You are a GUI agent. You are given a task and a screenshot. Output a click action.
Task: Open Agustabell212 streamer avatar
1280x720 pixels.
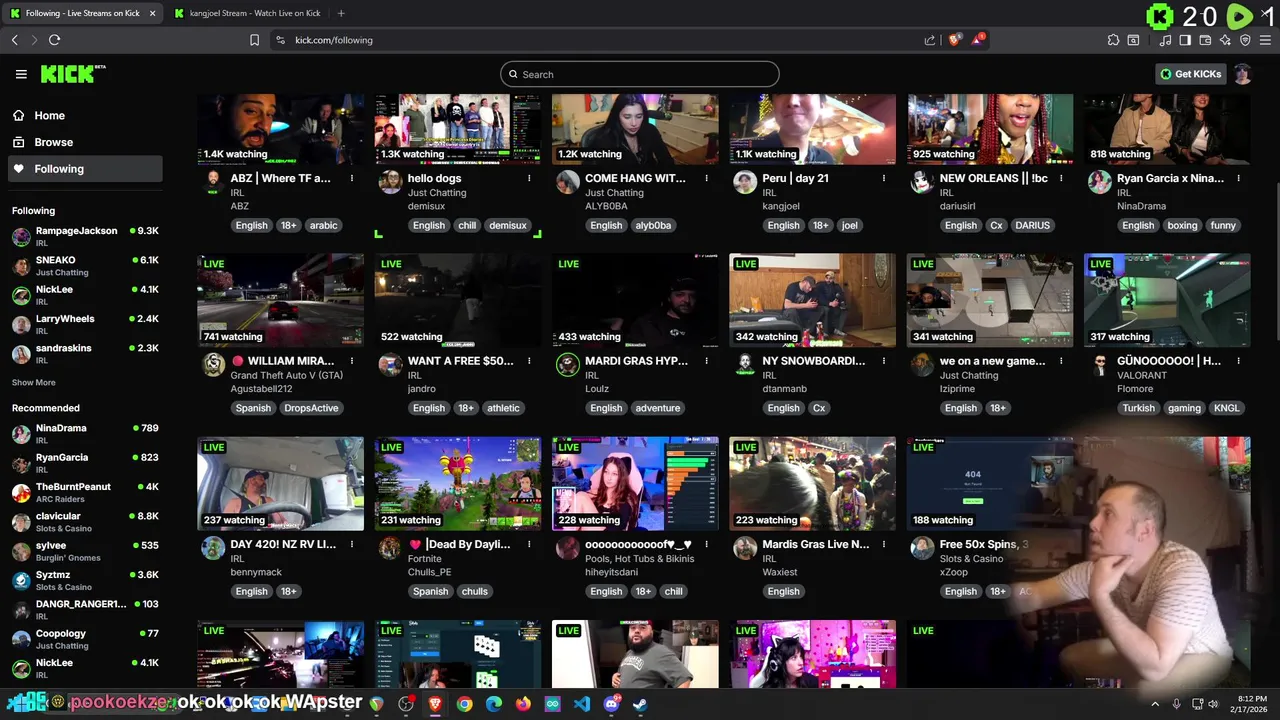213,365
